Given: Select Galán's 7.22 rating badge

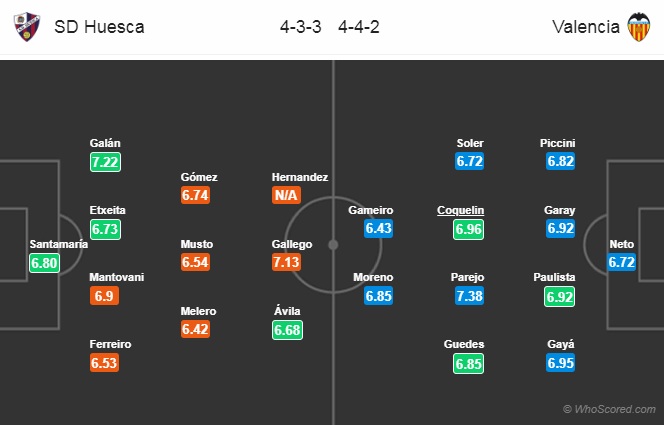Looking at the screenshot, I should click(105, 162).
